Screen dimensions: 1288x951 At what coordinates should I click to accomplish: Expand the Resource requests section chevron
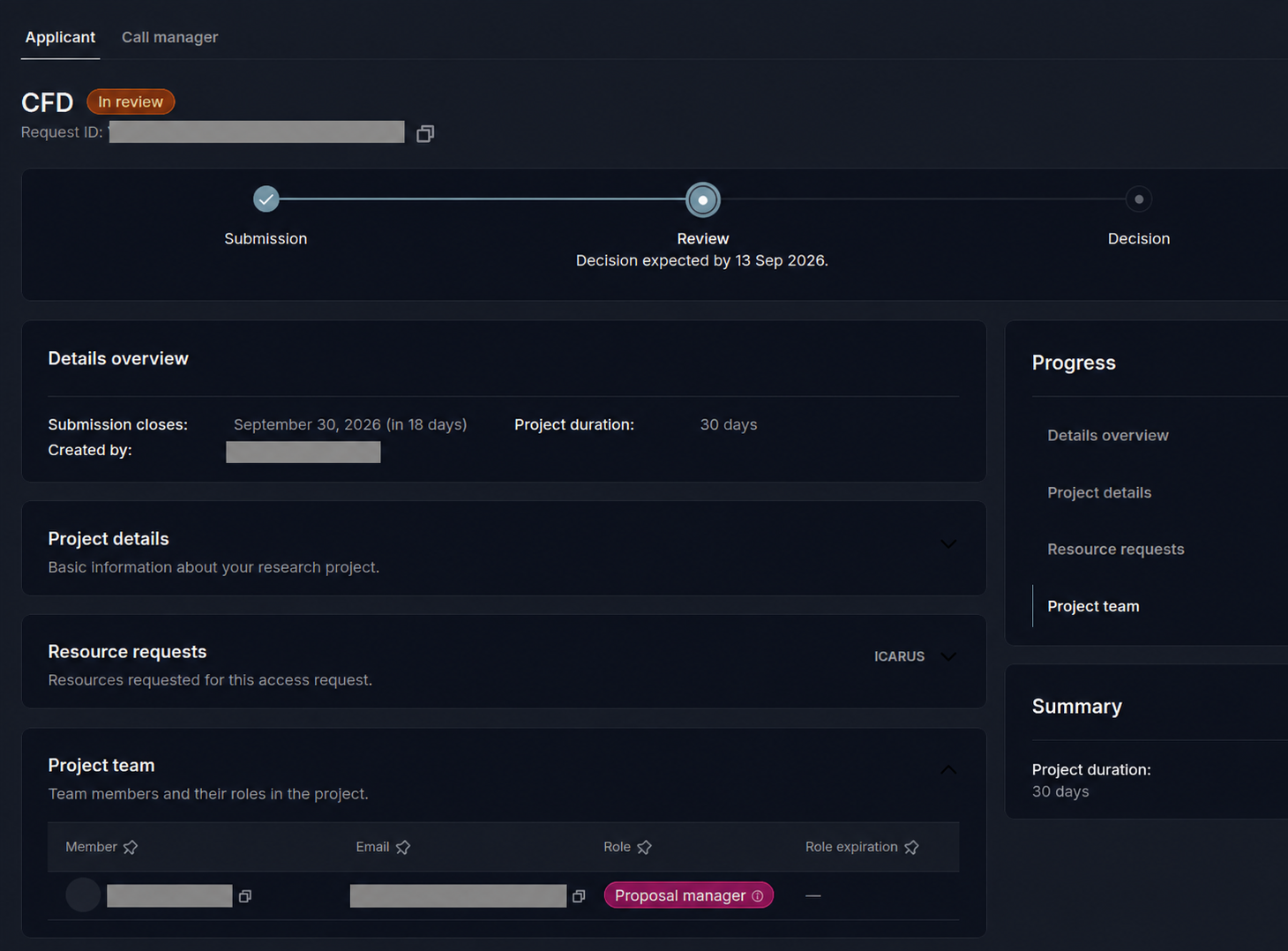(x=948, y=656)
